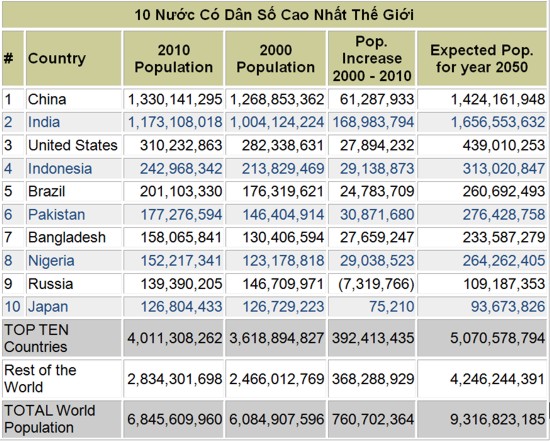Select Brazil's 2050 expected population 260,692,493
The width and height of the screenshot is (550, 441).
(x=503, y=191)
